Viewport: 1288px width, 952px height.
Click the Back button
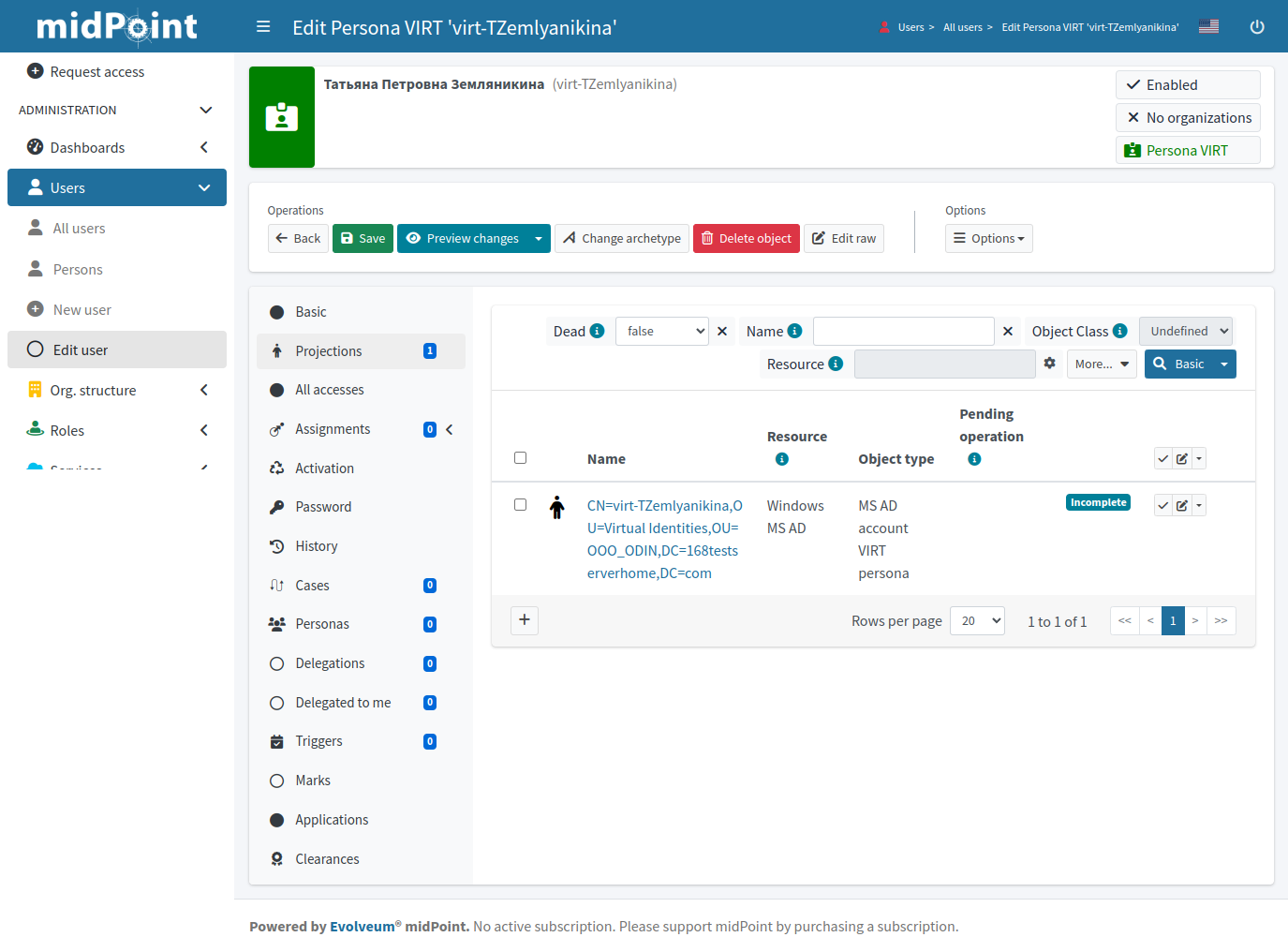[298, 238]
